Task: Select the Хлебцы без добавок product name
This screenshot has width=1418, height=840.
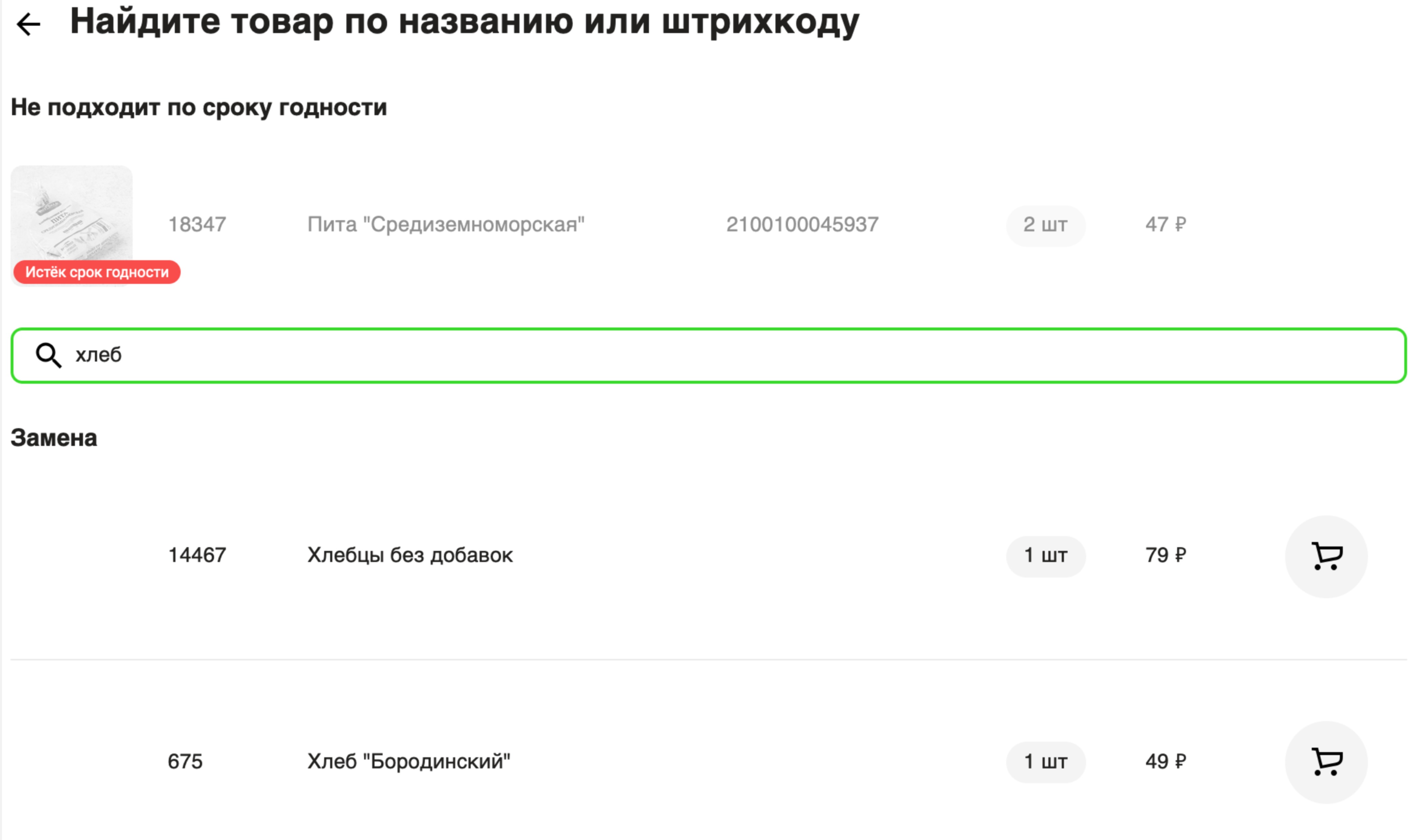Action: [410, 555]
